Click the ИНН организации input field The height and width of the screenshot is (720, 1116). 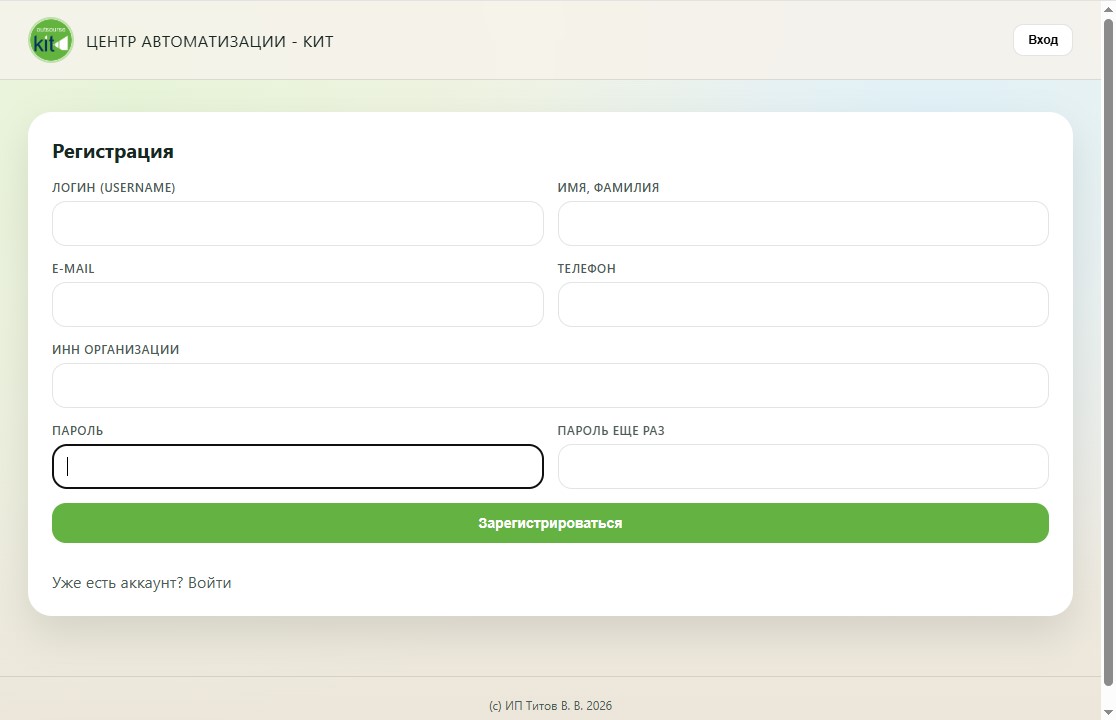tap(550, 385)
